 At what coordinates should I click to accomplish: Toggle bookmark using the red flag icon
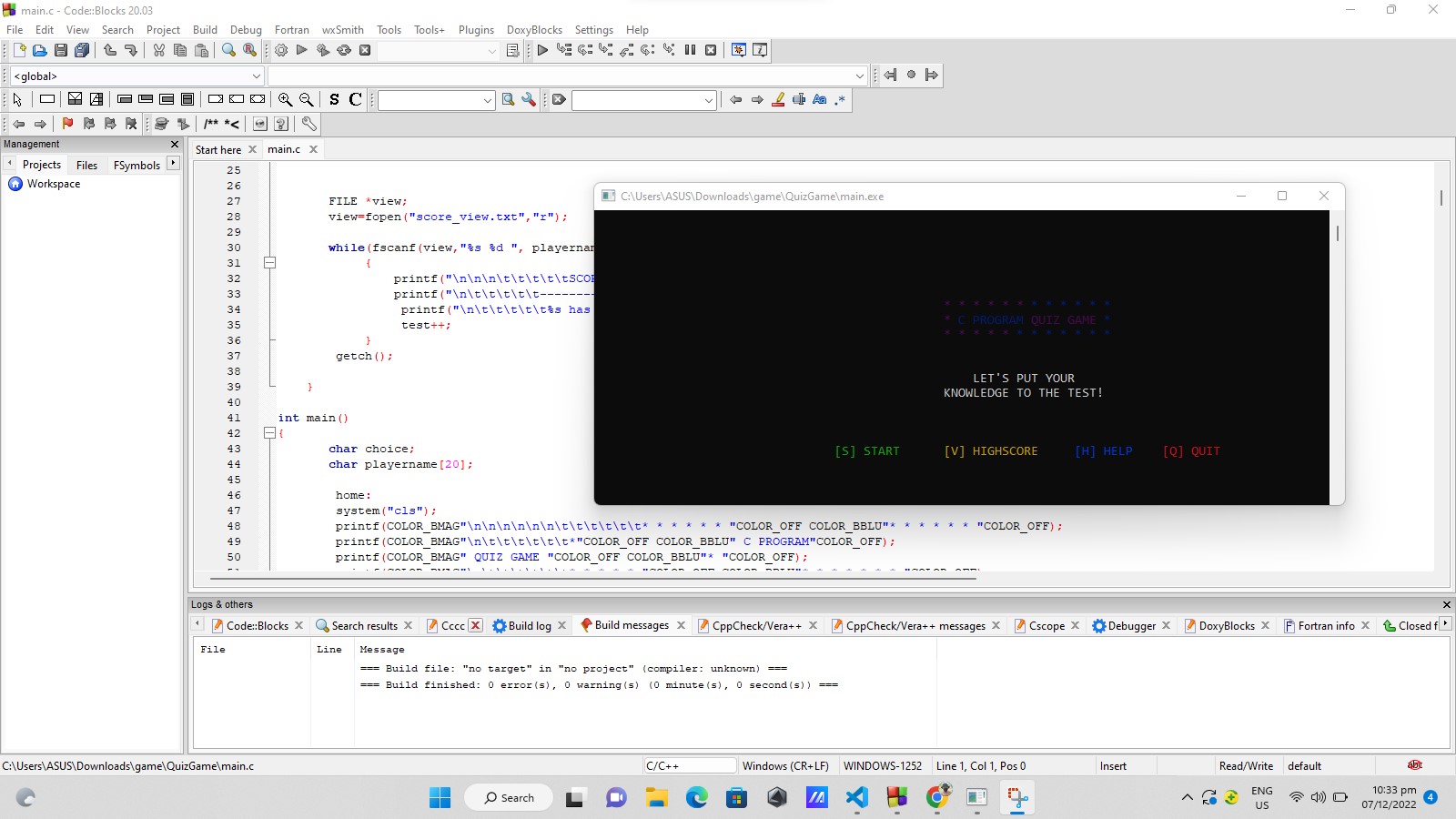coord(67,124)
